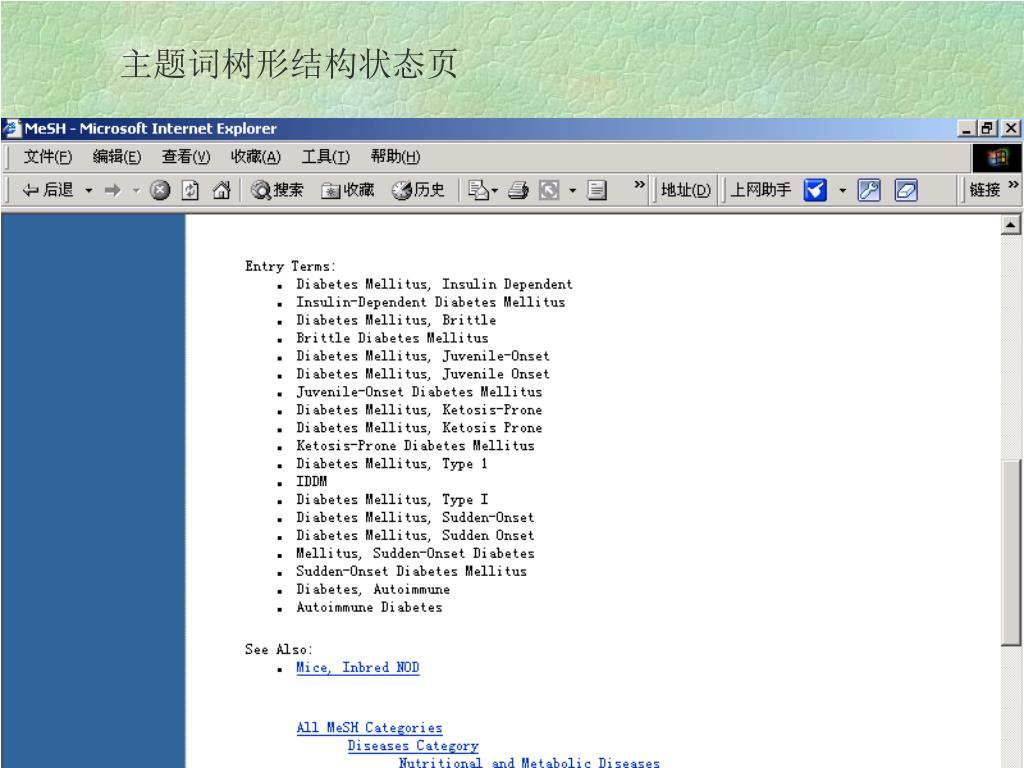This screenshot has width=1024, height=768.
Task: Stop page loading with Stop icon
Action: [160, 190]
